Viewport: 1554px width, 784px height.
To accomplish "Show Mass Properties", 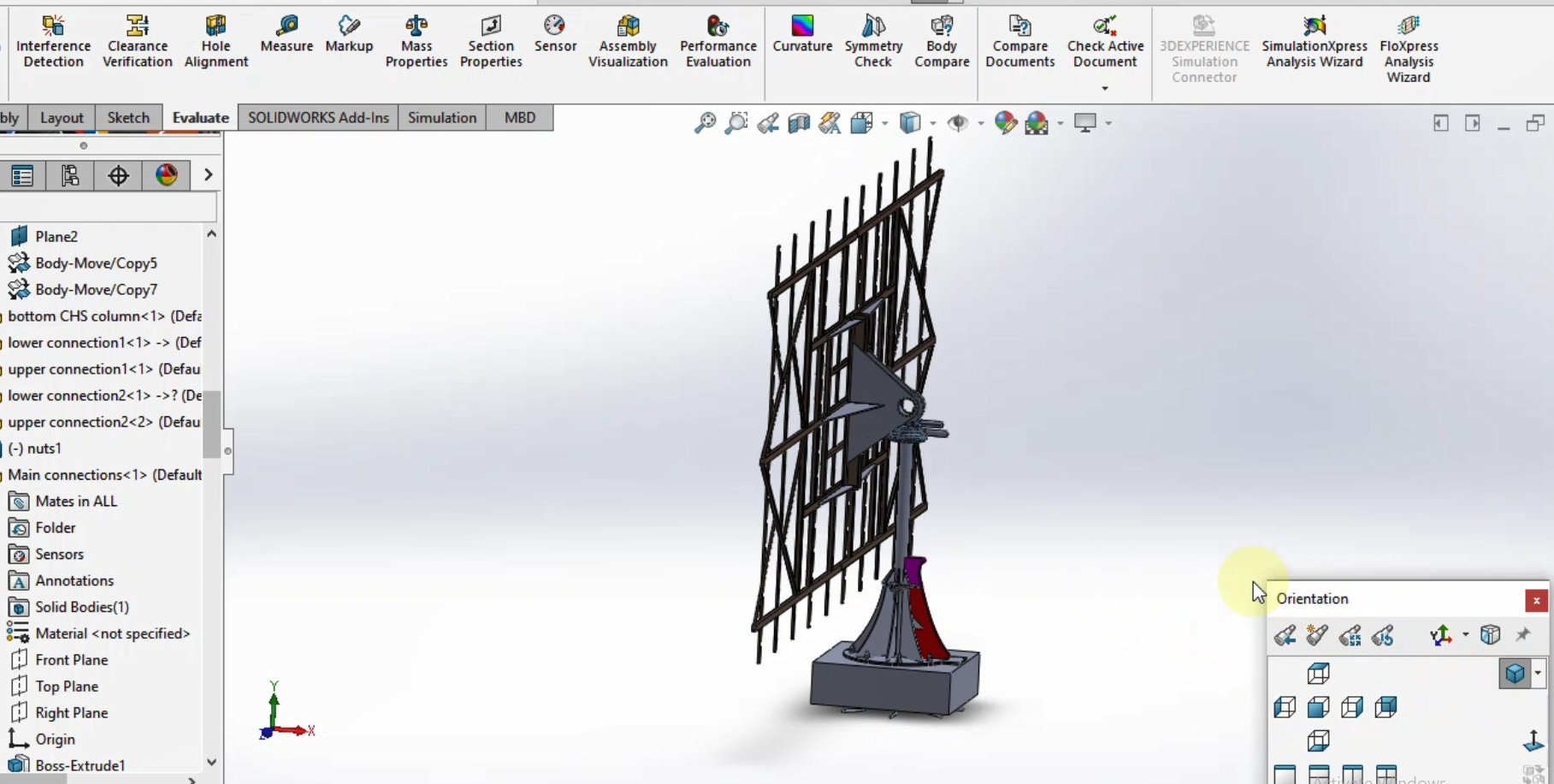I will pyautogui.click(x=417, y=41).
